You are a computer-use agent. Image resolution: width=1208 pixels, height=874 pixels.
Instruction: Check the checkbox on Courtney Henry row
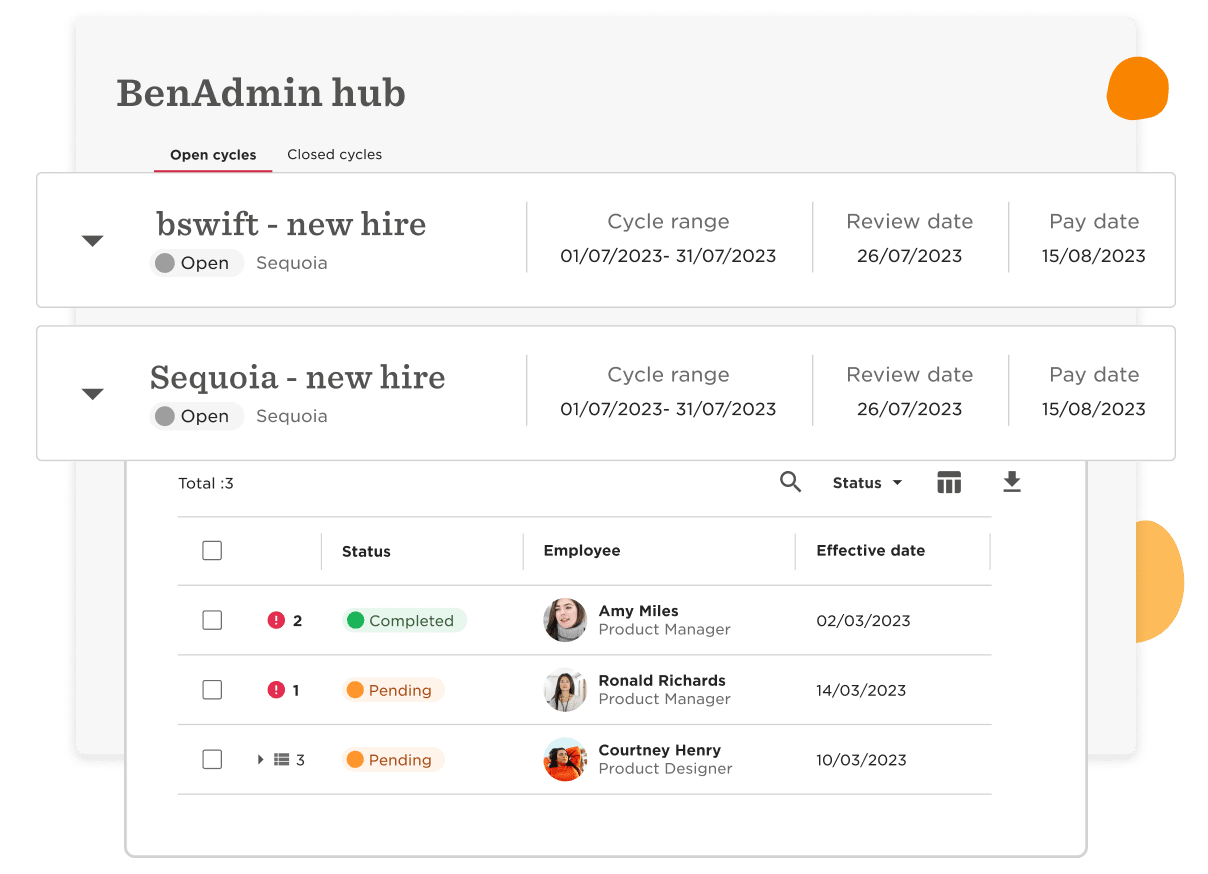212,759
